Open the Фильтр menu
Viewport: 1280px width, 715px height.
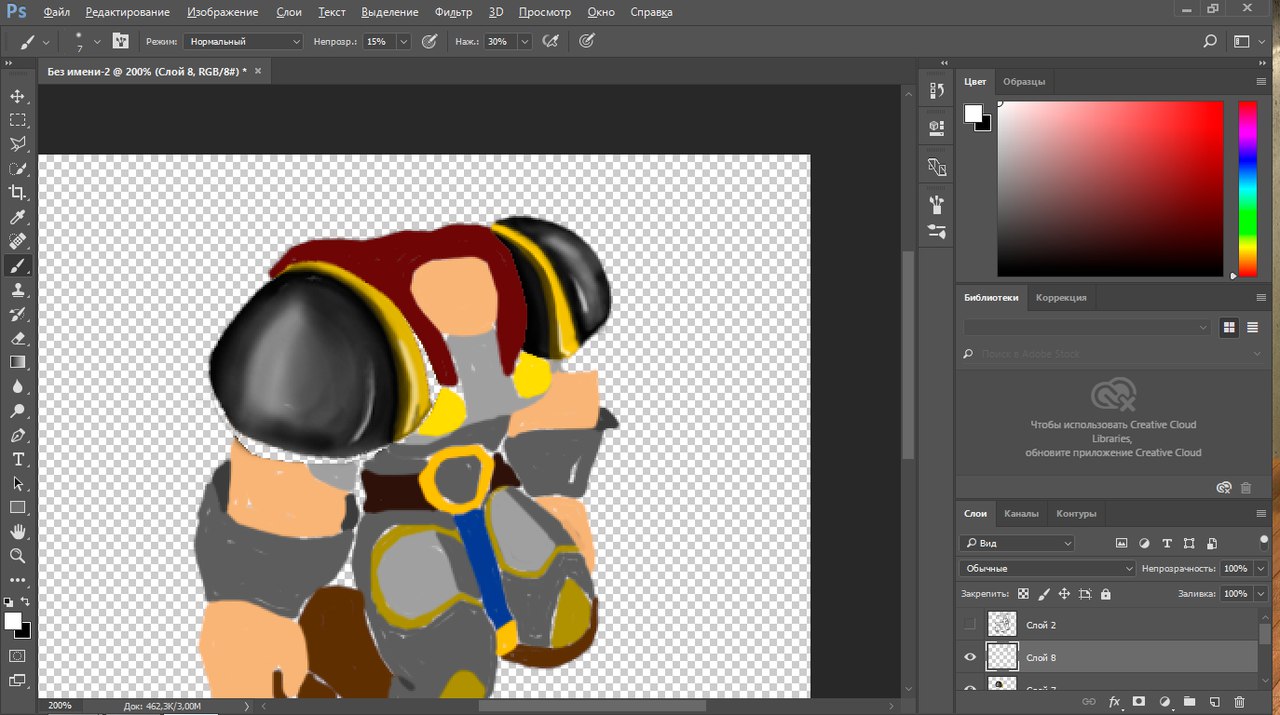pyautogui.click(x=453, y=12)
